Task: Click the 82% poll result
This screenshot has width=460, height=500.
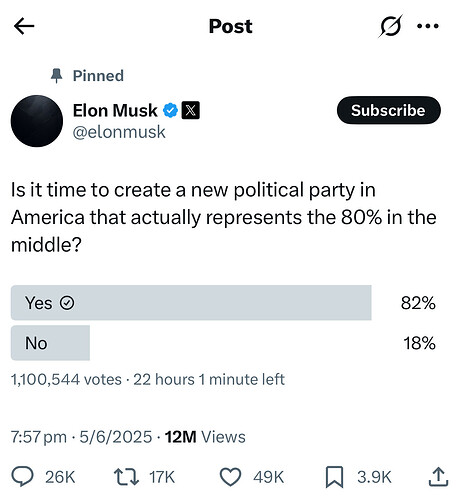Action: tap(418, 303)
